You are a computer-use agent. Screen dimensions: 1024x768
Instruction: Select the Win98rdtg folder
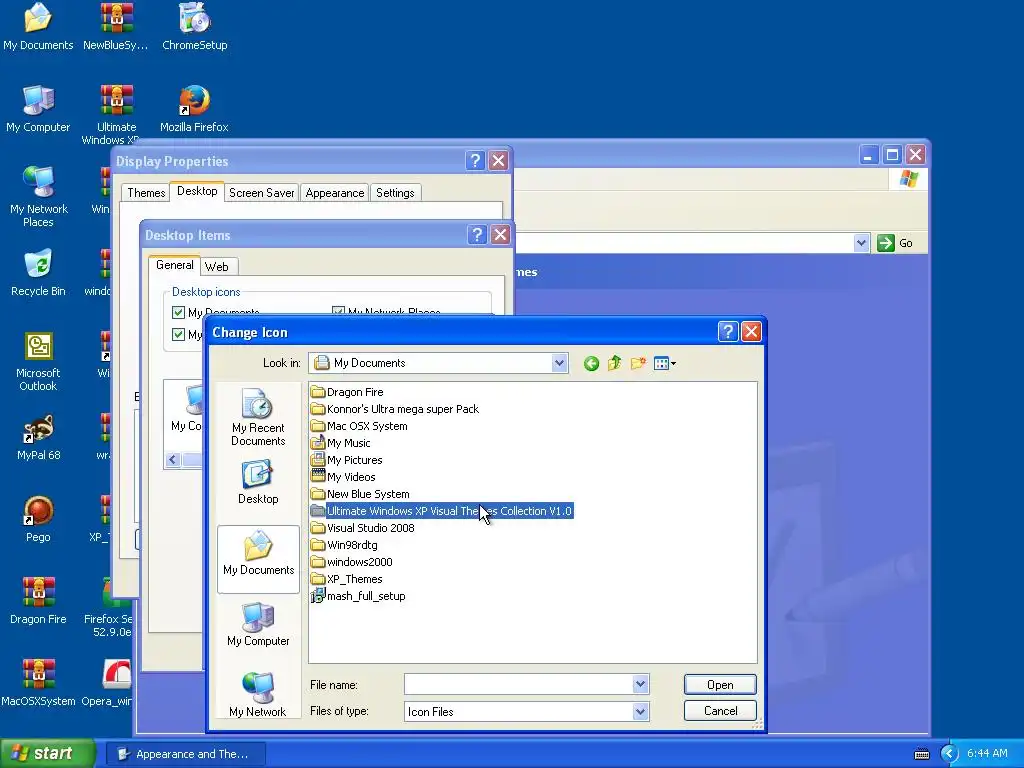pos(344,545)
